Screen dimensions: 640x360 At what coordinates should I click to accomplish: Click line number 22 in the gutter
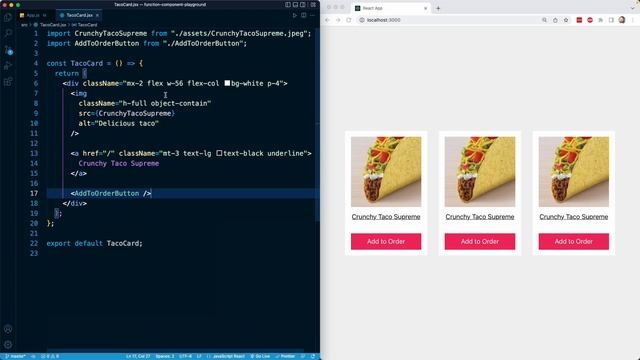34,243
